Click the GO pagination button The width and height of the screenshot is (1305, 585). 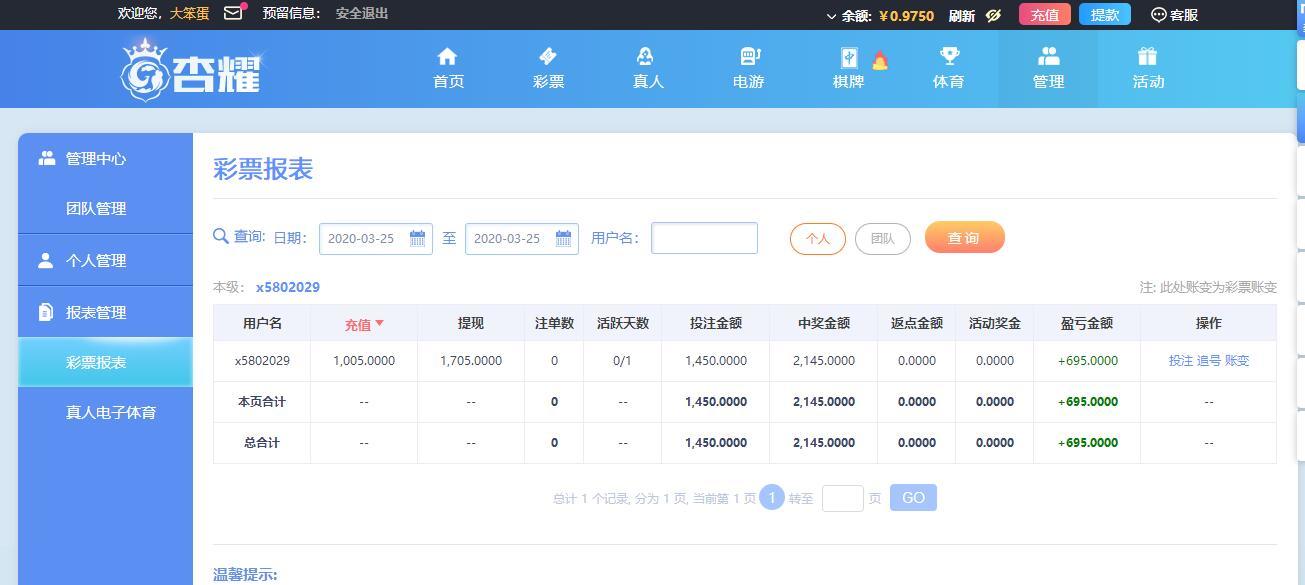tap(913, 497)
